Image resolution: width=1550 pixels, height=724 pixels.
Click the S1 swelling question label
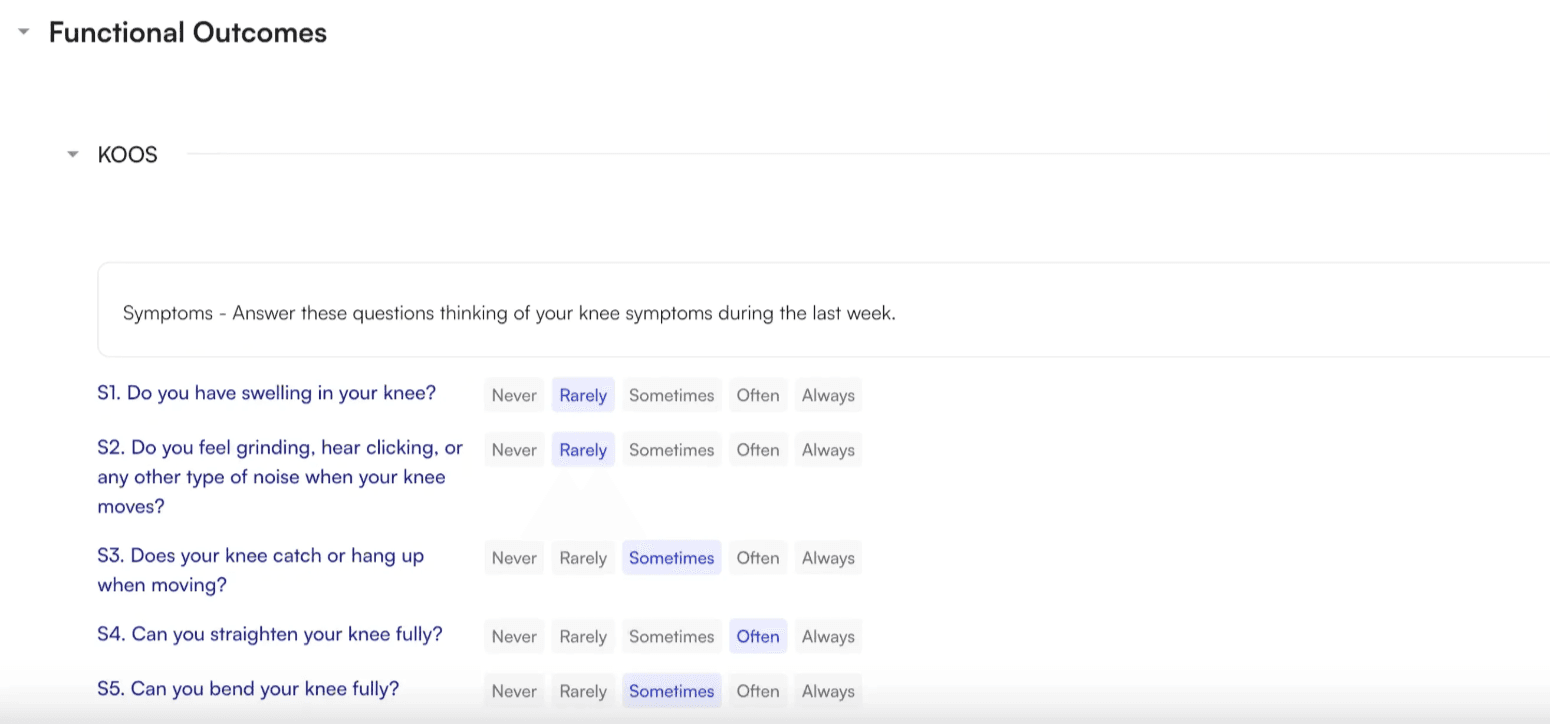[267, 393]
